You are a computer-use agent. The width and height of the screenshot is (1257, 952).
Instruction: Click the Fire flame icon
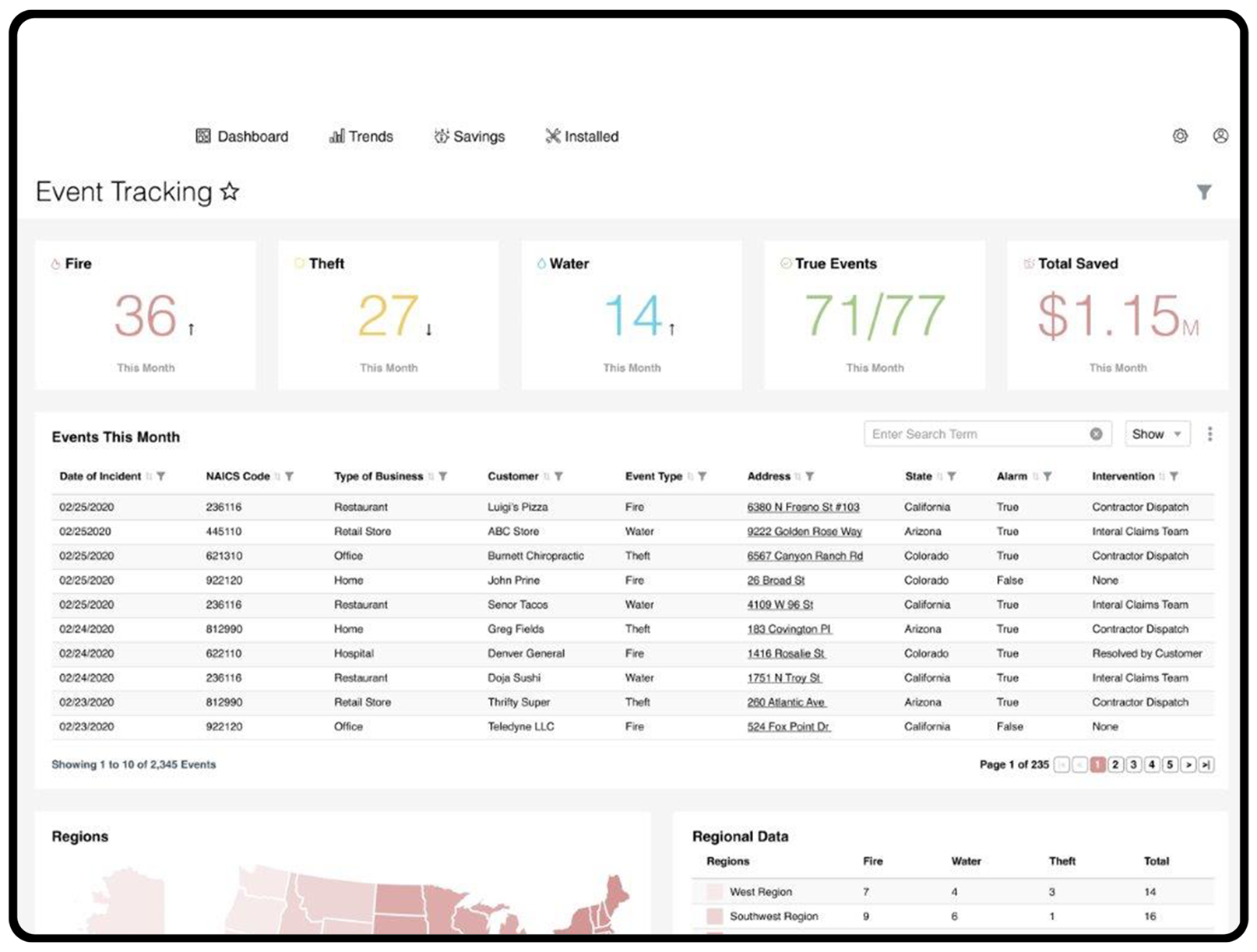click(x=55, y=264)
